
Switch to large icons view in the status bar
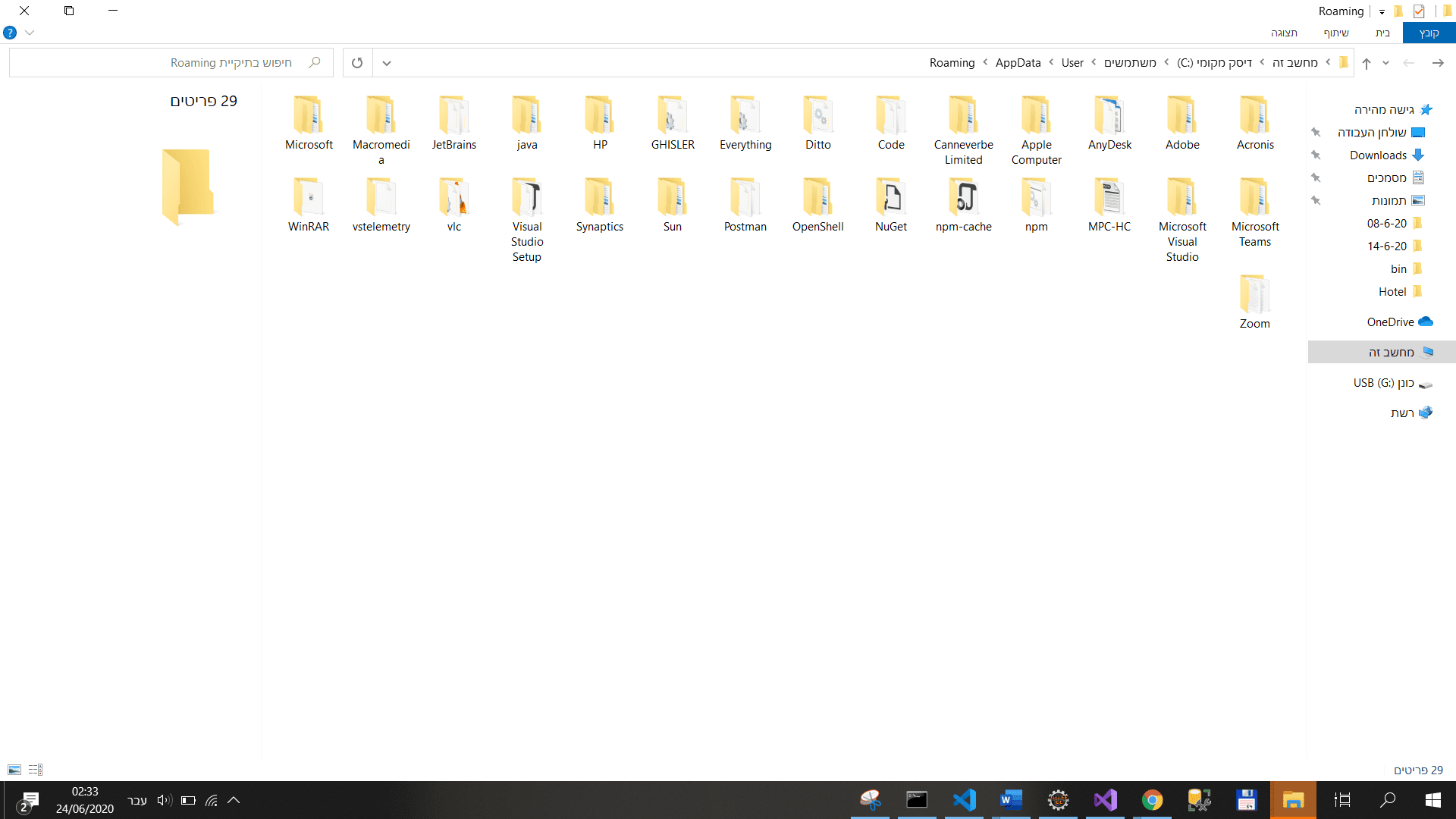(14, 770)
